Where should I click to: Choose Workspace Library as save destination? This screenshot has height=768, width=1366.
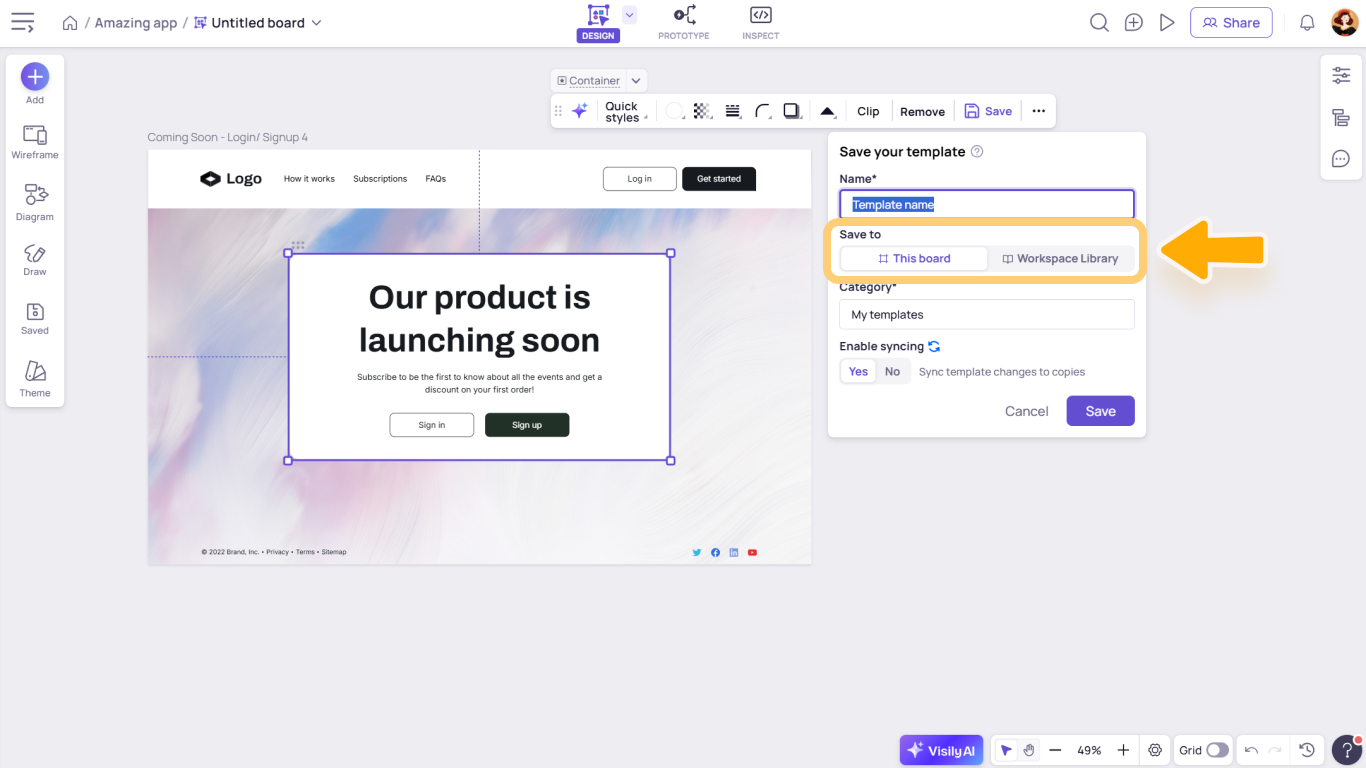(1061, 258)
